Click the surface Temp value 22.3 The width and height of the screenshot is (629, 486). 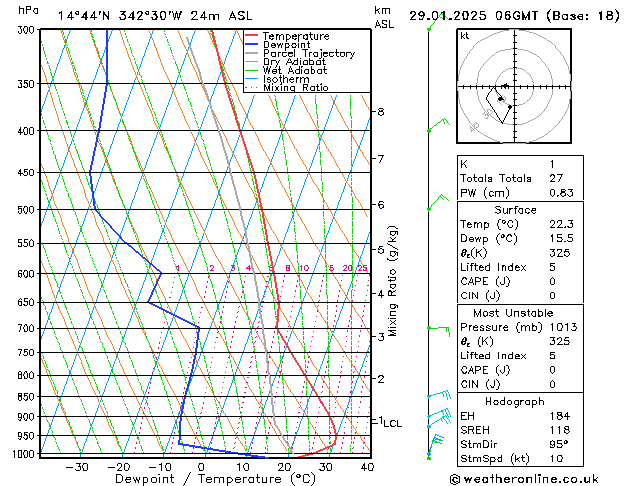point(561,224)
